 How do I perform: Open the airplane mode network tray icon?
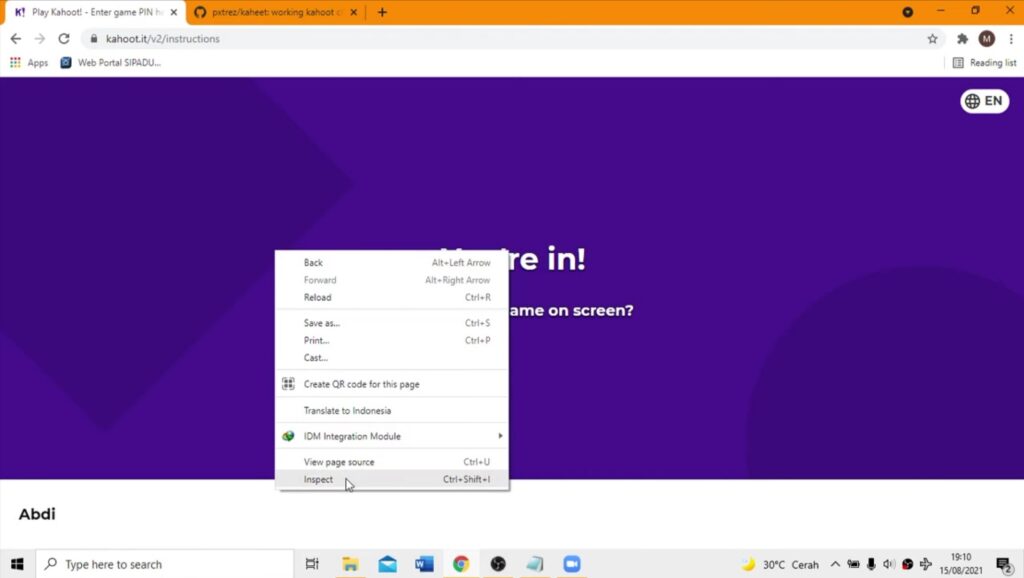coord(925,564)
